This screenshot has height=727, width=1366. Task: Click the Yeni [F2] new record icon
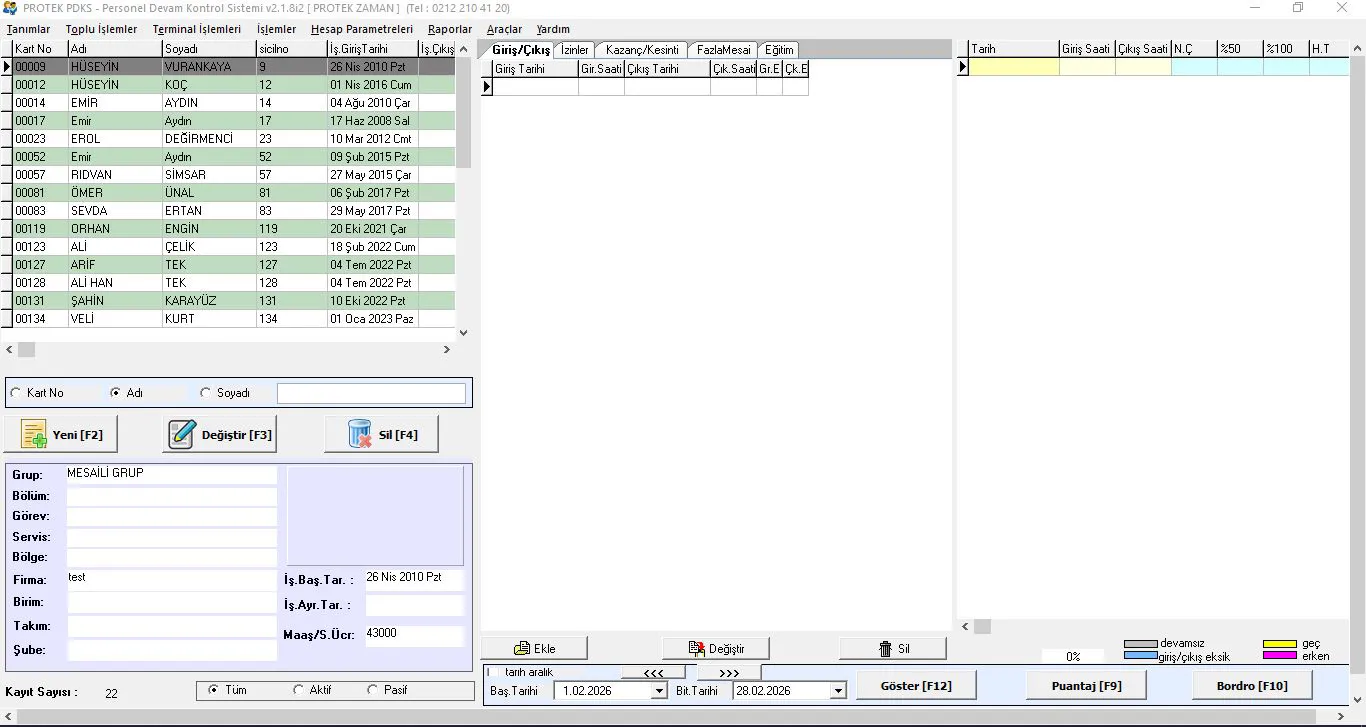tap(34, 435)
